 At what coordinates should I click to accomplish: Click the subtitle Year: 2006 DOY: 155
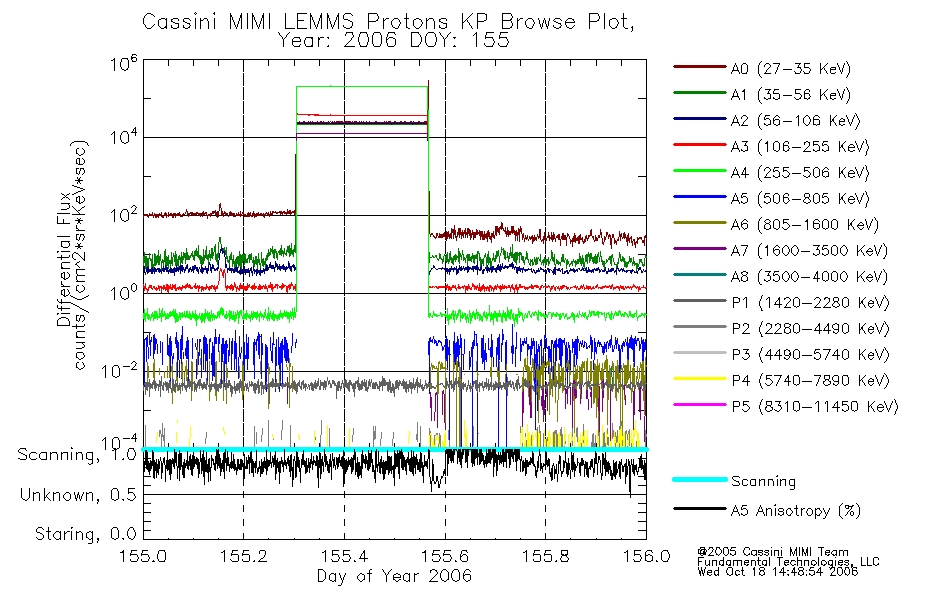[393, 41]
